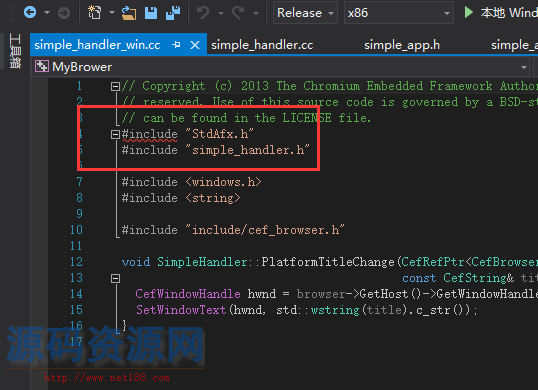Pin the simple_handler_win.cc tab
The image size is (538, 390).
(176, 45)
